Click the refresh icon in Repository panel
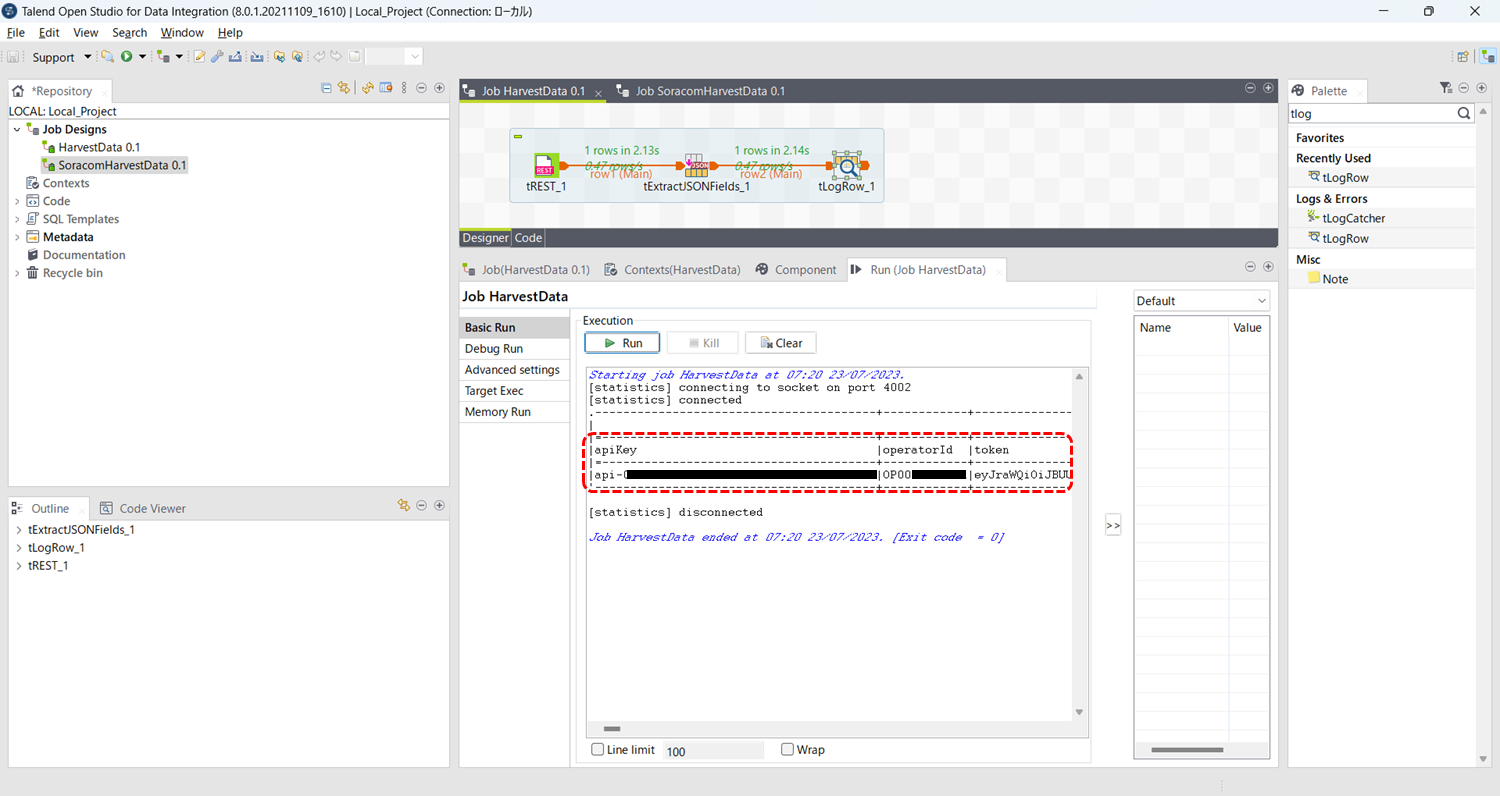The height and width of the screenshot is (796, 1500). (368, 88)
